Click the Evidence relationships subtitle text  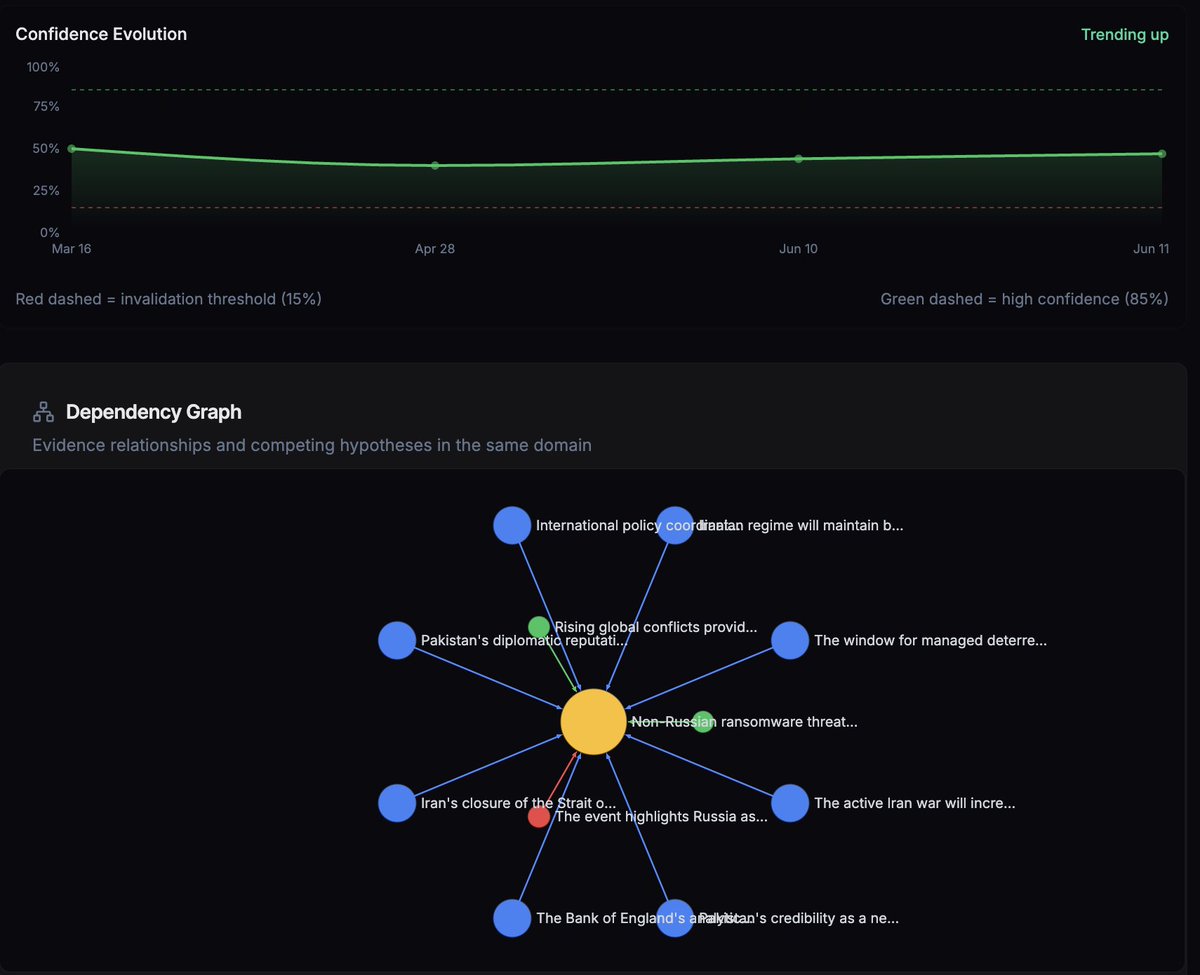pyautogui.click(x=312, y=445)
